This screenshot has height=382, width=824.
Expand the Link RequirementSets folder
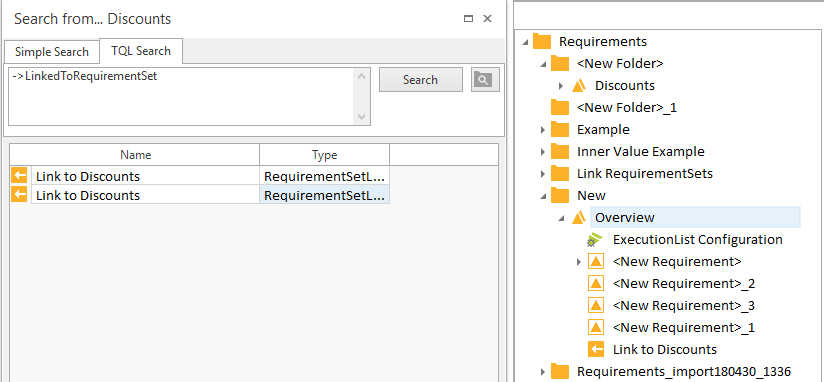(x=543, y=173)
